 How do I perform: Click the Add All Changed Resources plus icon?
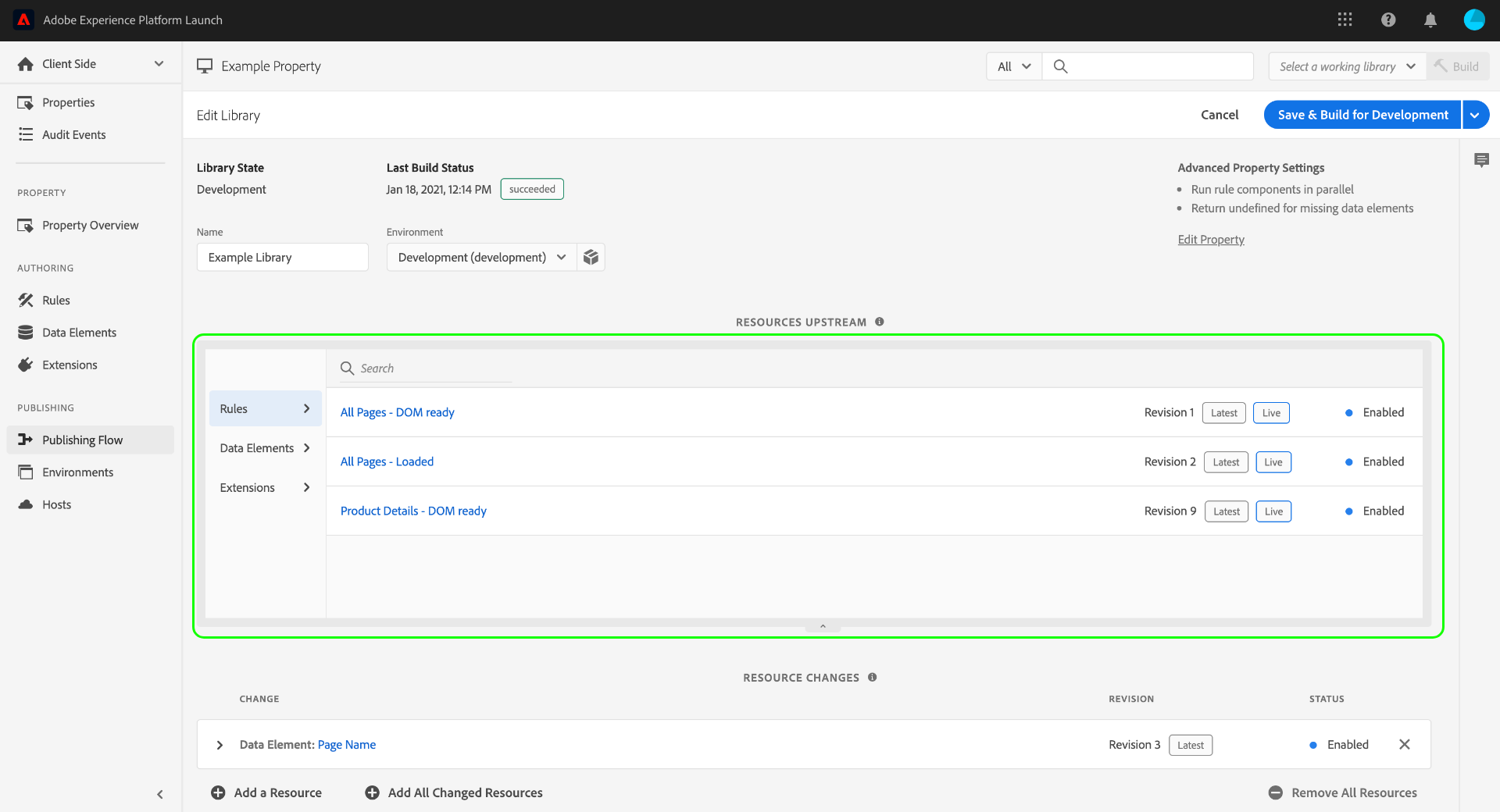pyautogui.click(x=373, y=792)
